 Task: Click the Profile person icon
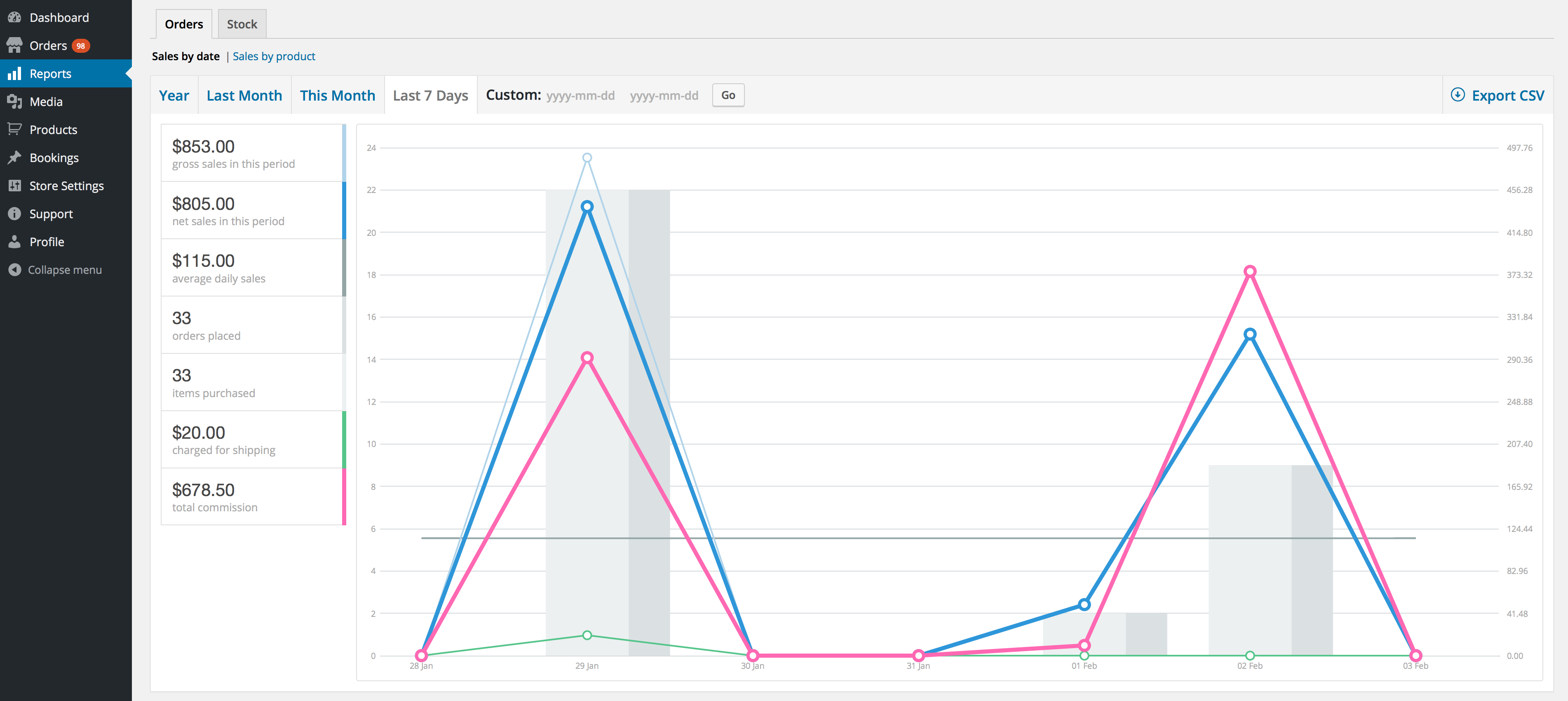14,242
